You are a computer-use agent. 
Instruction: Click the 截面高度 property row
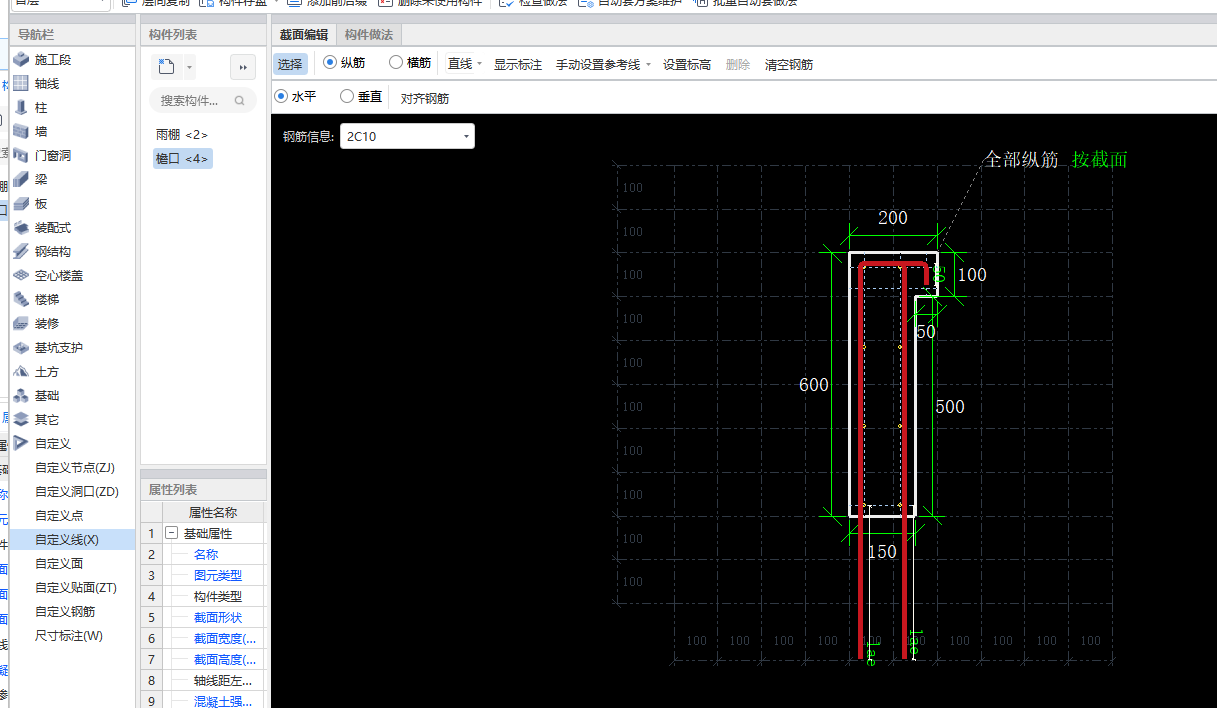click(x=205, y=660)
